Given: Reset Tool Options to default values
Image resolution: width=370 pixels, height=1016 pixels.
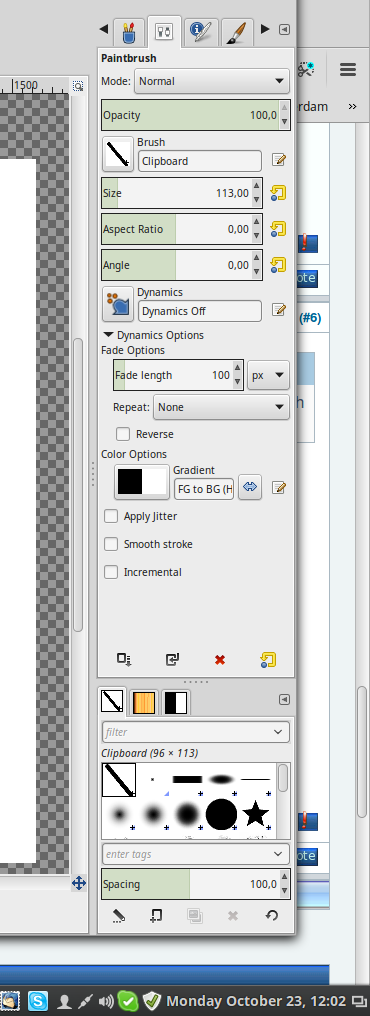Looking at the screenshot, I should (268, 660).
